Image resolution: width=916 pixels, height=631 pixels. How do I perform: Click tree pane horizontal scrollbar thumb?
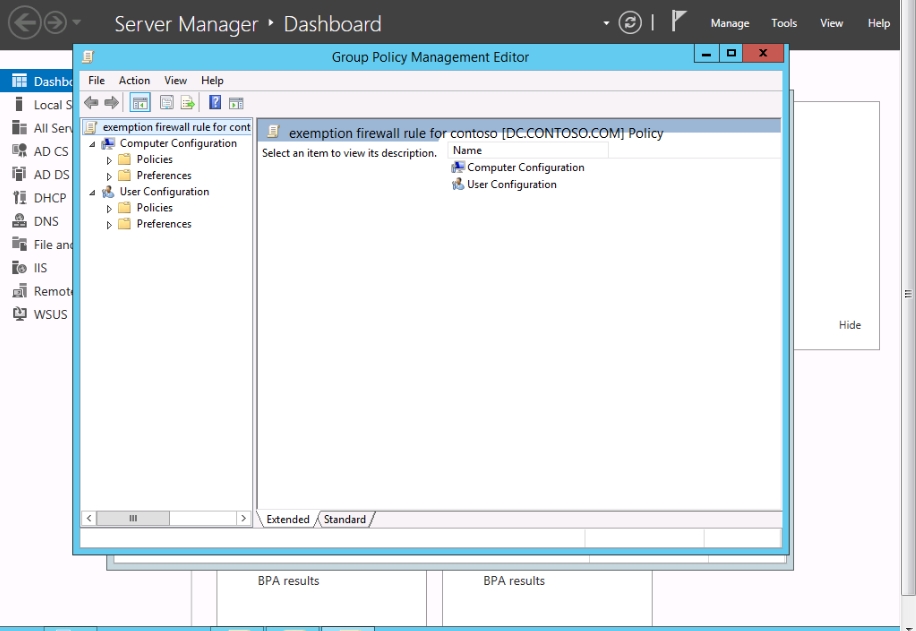coord(133,518)
